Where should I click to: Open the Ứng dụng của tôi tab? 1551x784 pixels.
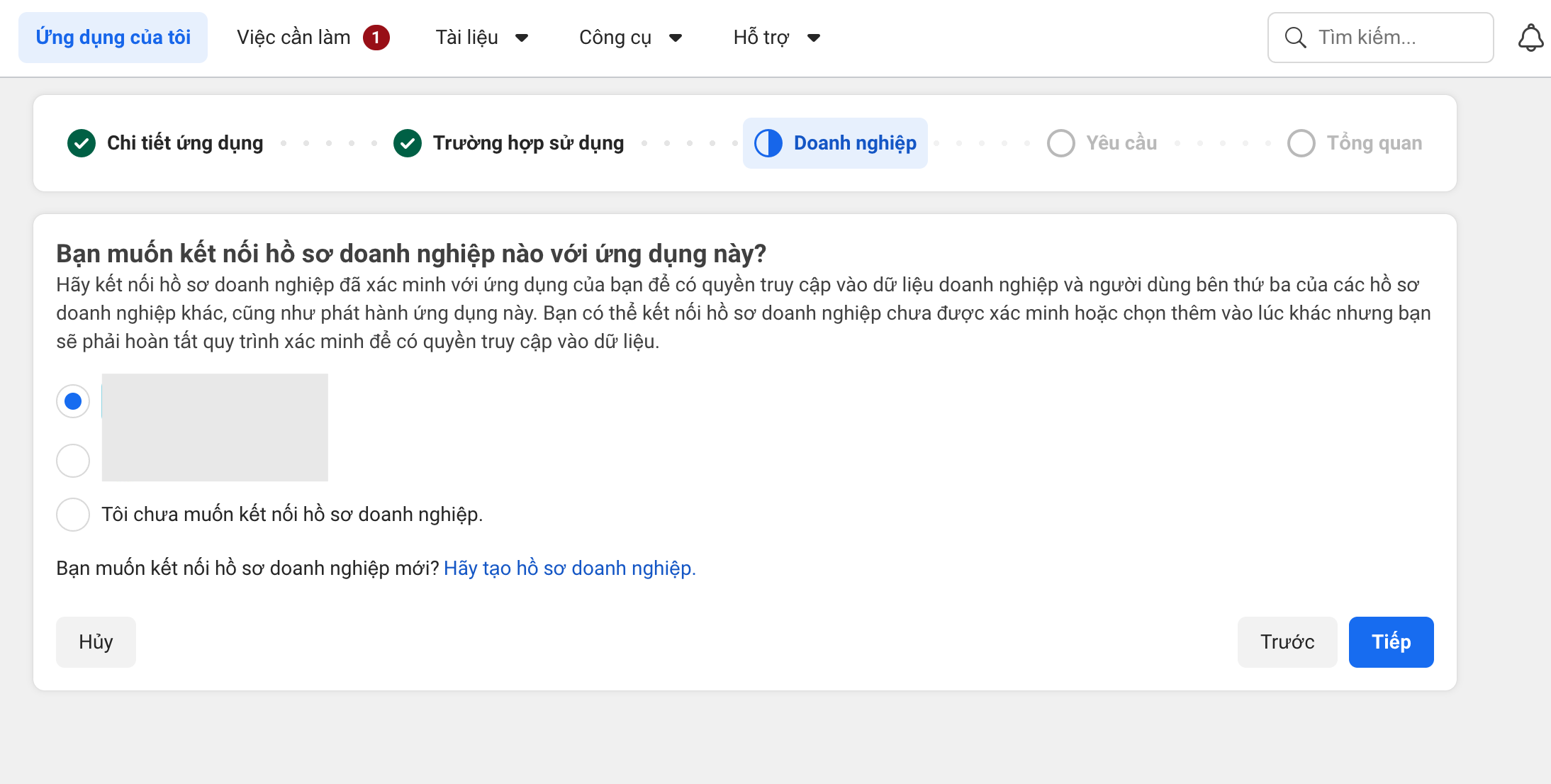[113, 38]
